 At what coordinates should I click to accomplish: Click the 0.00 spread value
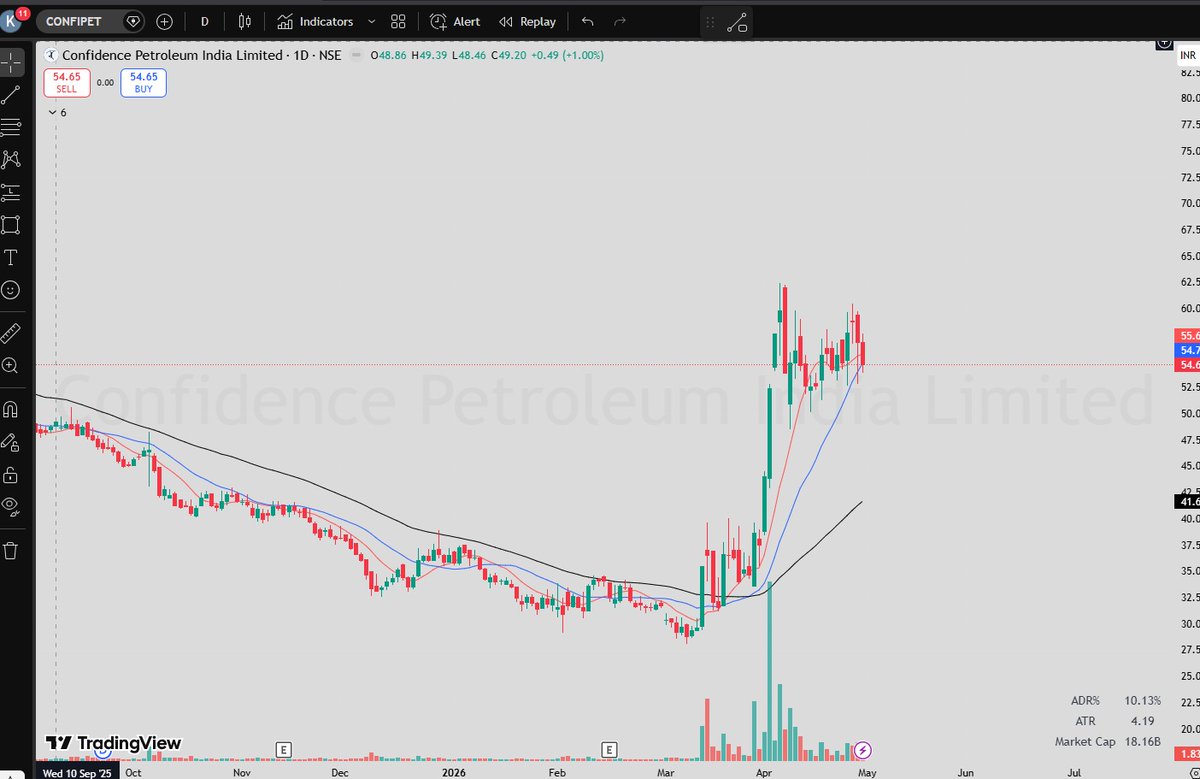[105, 83]
